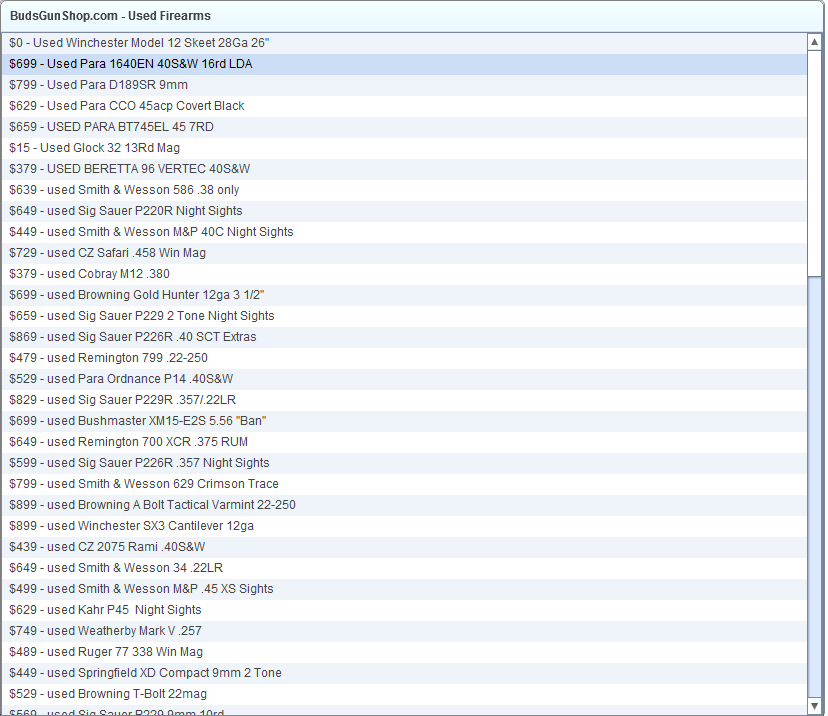Select used Sig Sauer P226R .40 SCT Extras
Screen dimensions: 828x716
click(404, 337)
